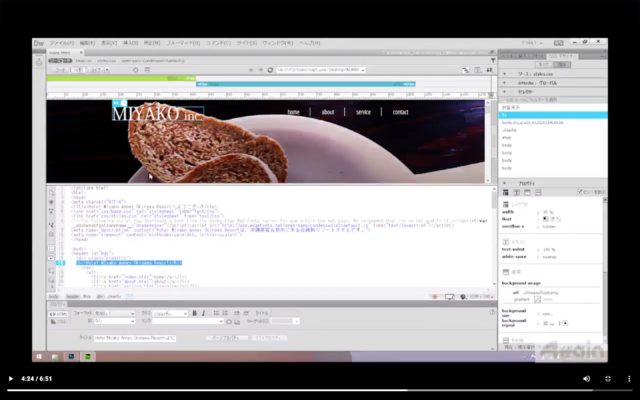Click the document title text field
The width and height of the screenshot is (640, 400).
(135, 338)
